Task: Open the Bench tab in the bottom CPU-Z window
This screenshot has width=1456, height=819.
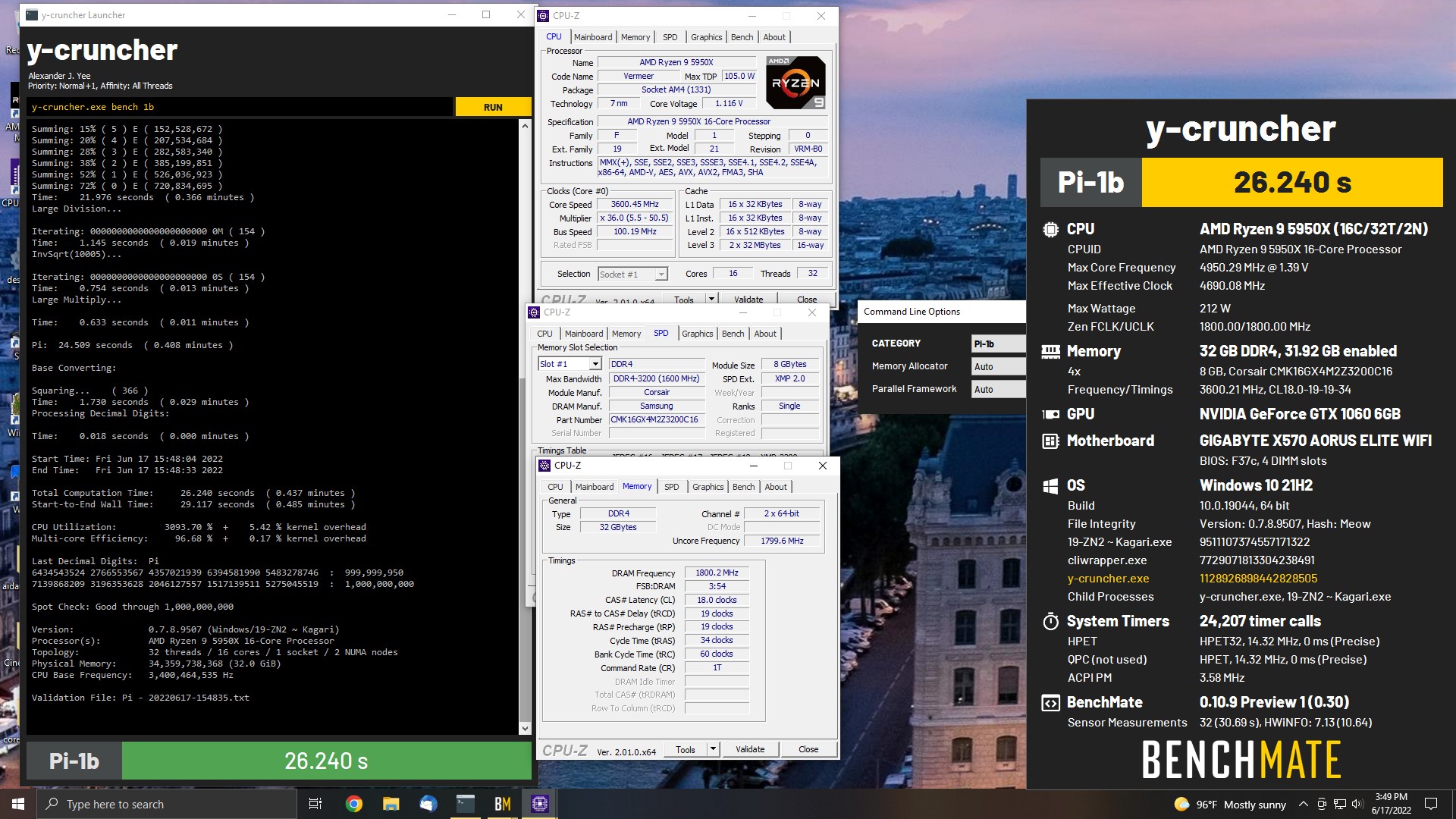Action: 743,487
